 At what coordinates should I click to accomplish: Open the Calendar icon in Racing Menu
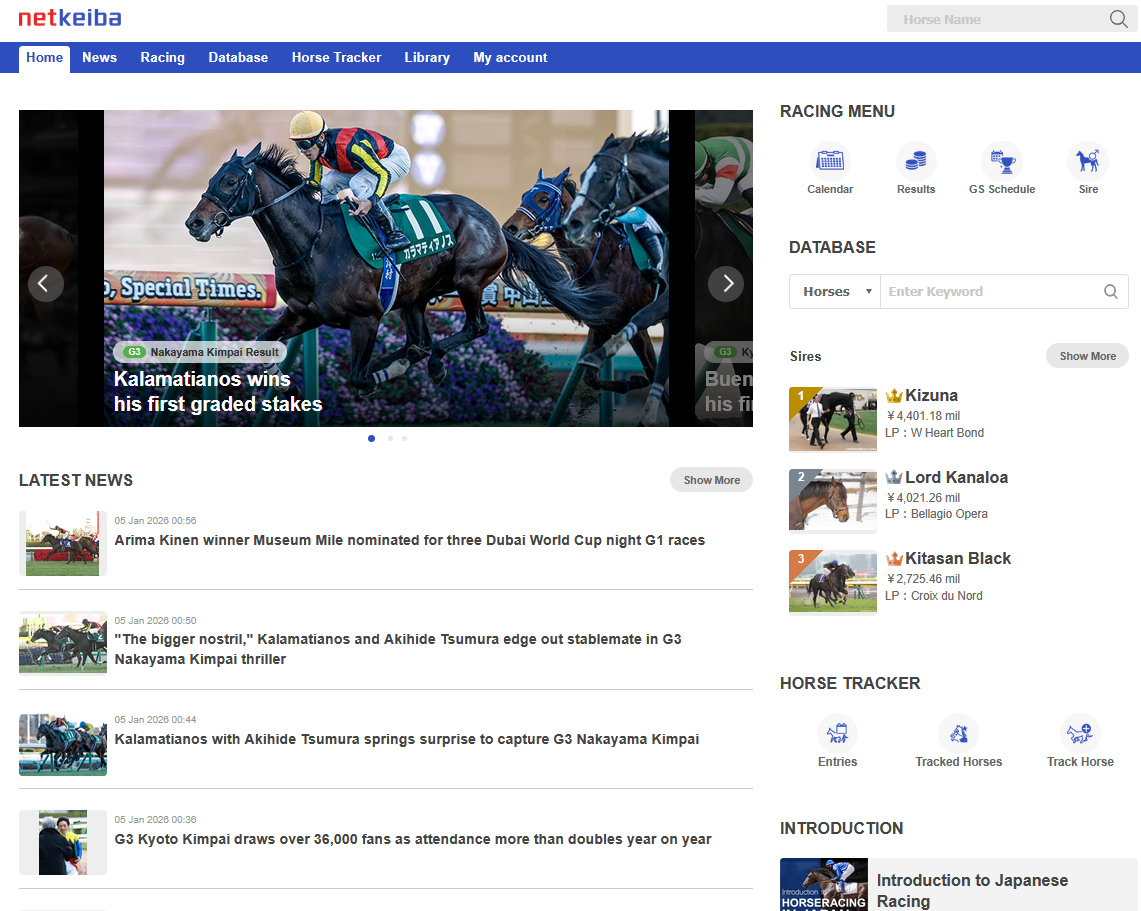[x=830, y=161]
